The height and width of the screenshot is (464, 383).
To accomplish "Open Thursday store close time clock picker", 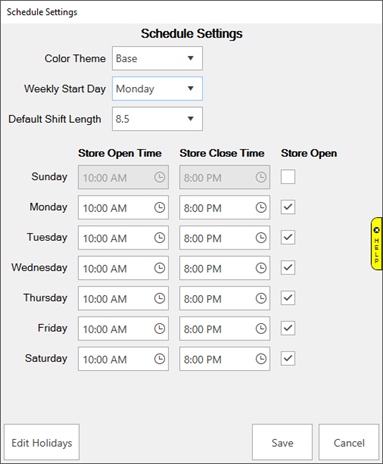I will [x=261, y=298].
